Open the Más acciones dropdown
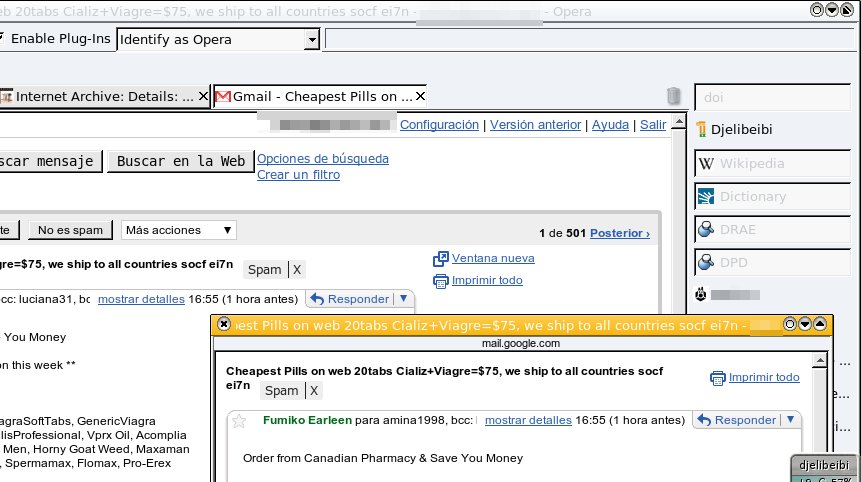This screenshot has height=482, width=861. pos(178,230)
